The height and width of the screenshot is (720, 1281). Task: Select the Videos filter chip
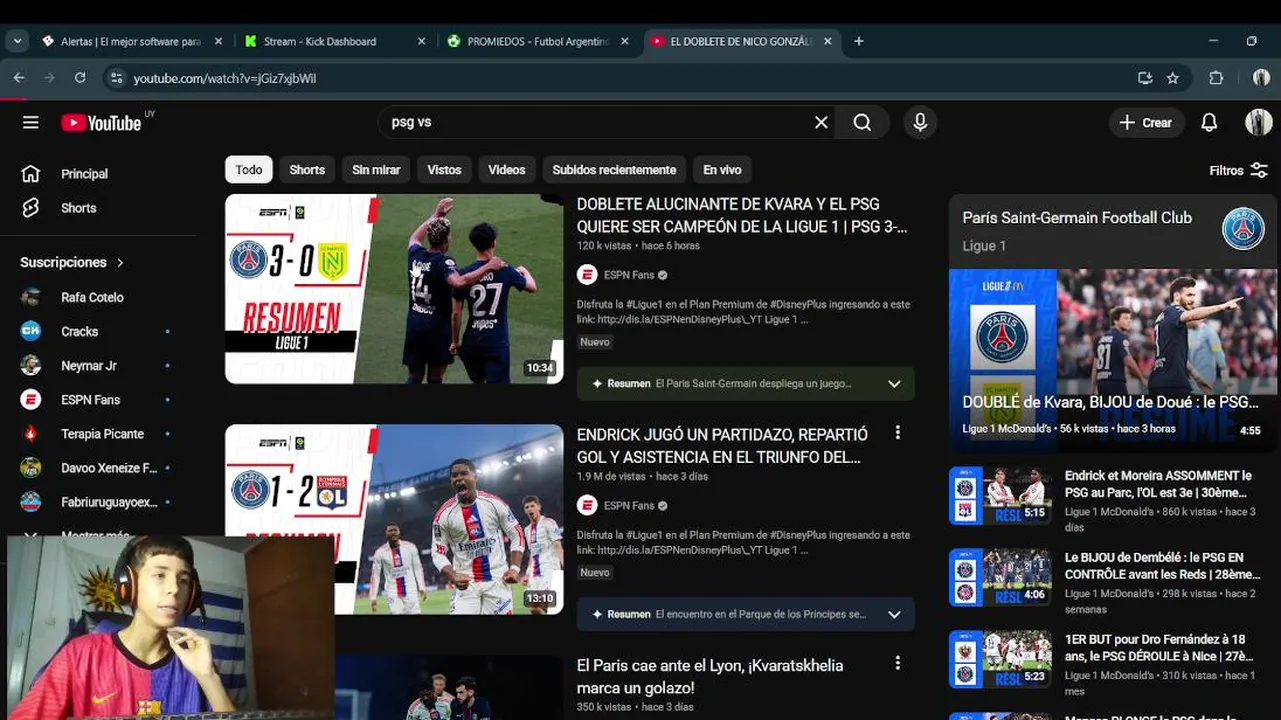[506, 170]
